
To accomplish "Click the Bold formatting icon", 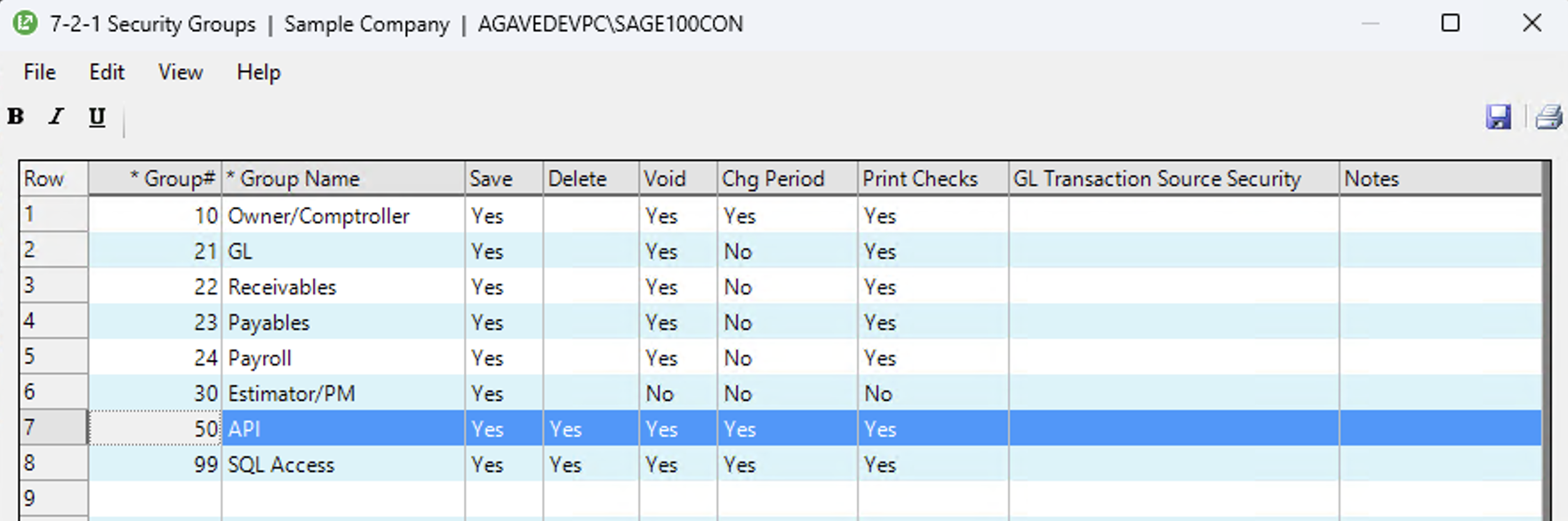I will point(16,116).
